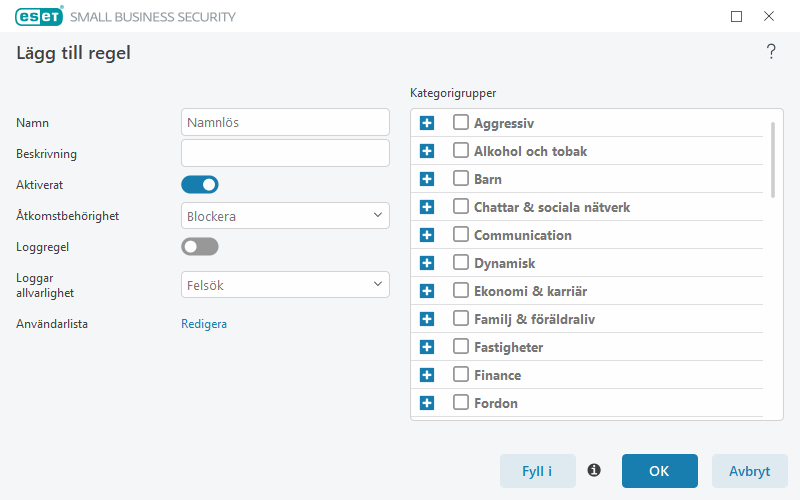
Task: Click the Fyll i button
Action: click(x=538, y=471)
